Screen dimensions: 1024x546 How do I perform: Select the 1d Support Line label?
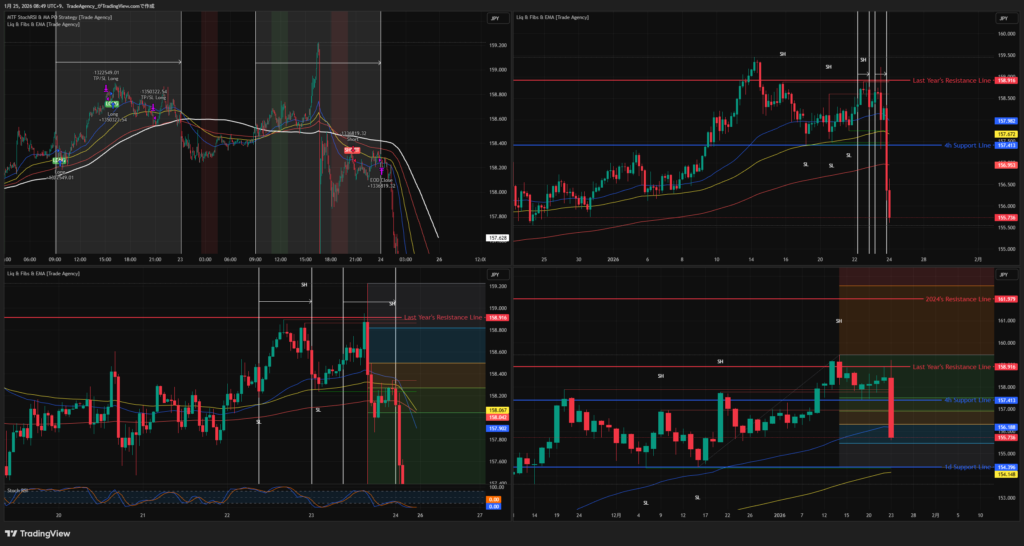966,467
